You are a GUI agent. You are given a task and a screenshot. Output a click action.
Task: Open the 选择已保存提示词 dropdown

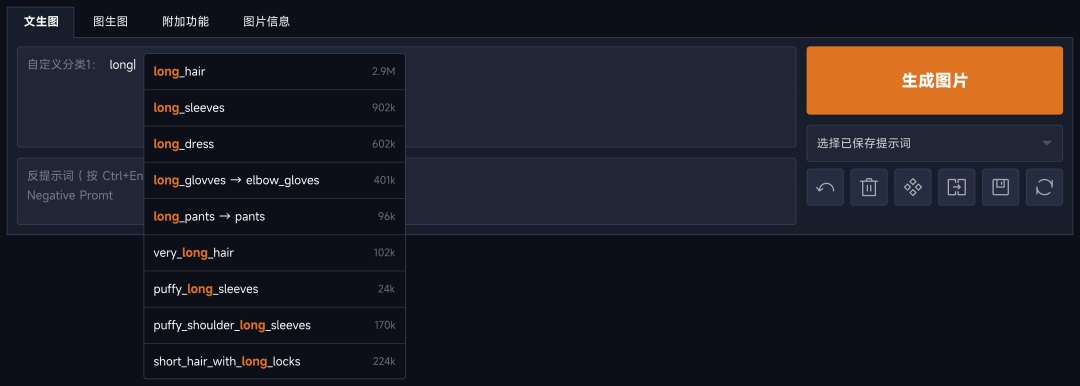pos(935,143)
